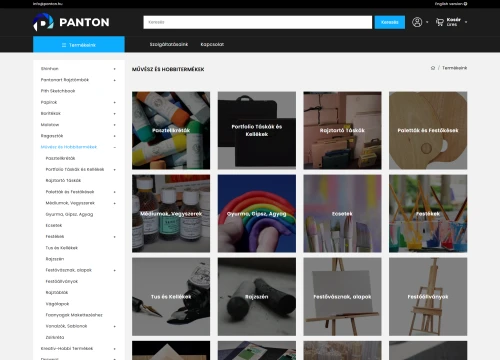Image resolution: width=500 pixels, height=360 pixels.
Task: Open the Paletták és Festőkések tile
Action: [x=428, y=131]
